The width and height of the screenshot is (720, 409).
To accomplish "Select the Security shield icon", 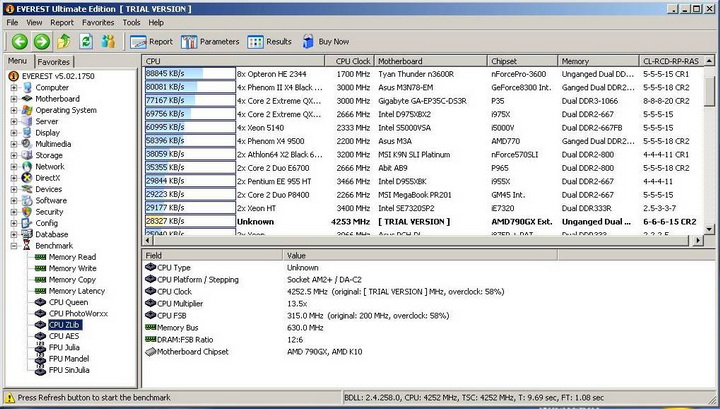I will click(x=27, y=212).
